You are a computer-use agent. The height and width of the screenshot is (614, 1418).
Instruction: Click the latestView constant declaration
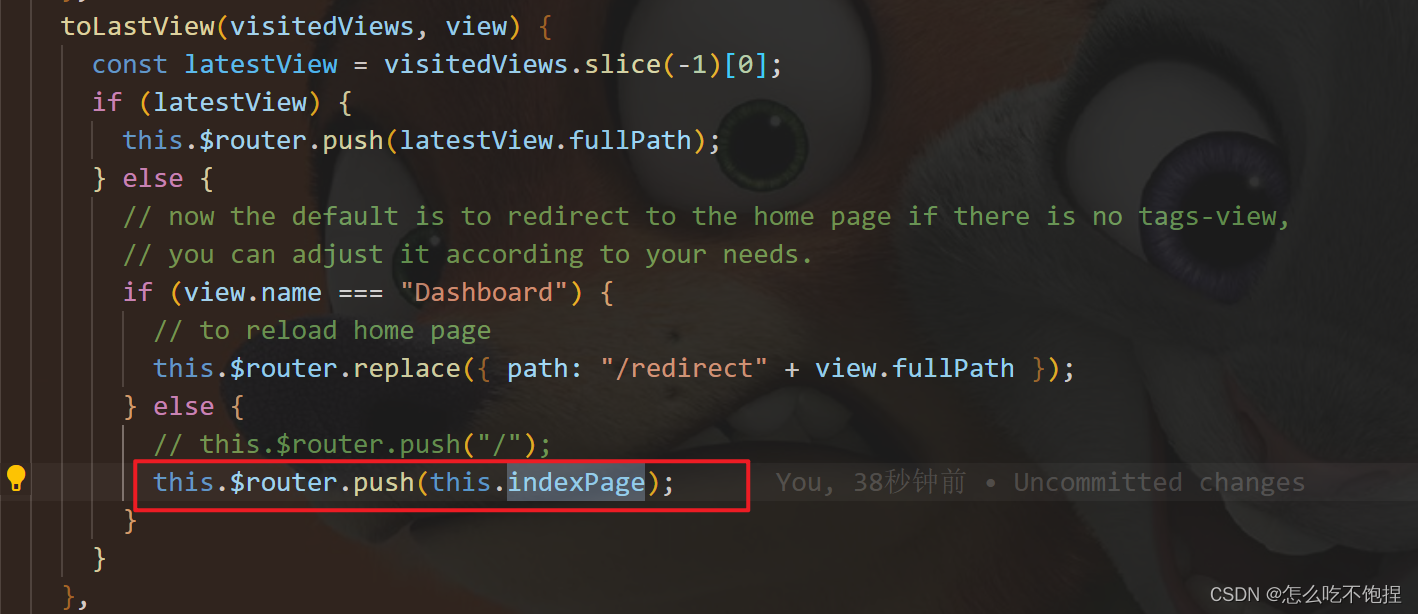point(261,65)
